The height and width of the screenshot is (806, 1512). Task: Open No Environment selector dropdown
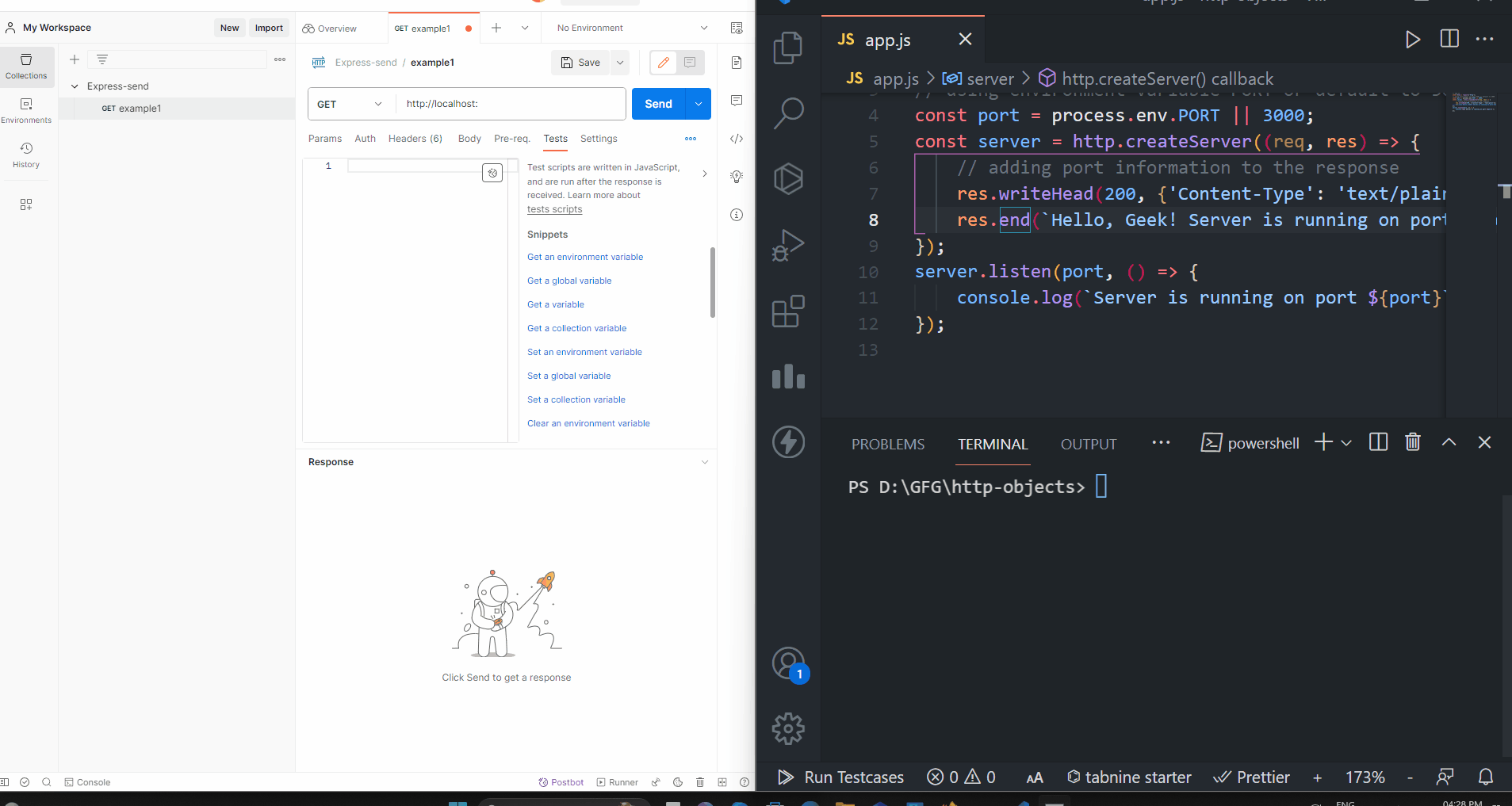tap(632, 28)
